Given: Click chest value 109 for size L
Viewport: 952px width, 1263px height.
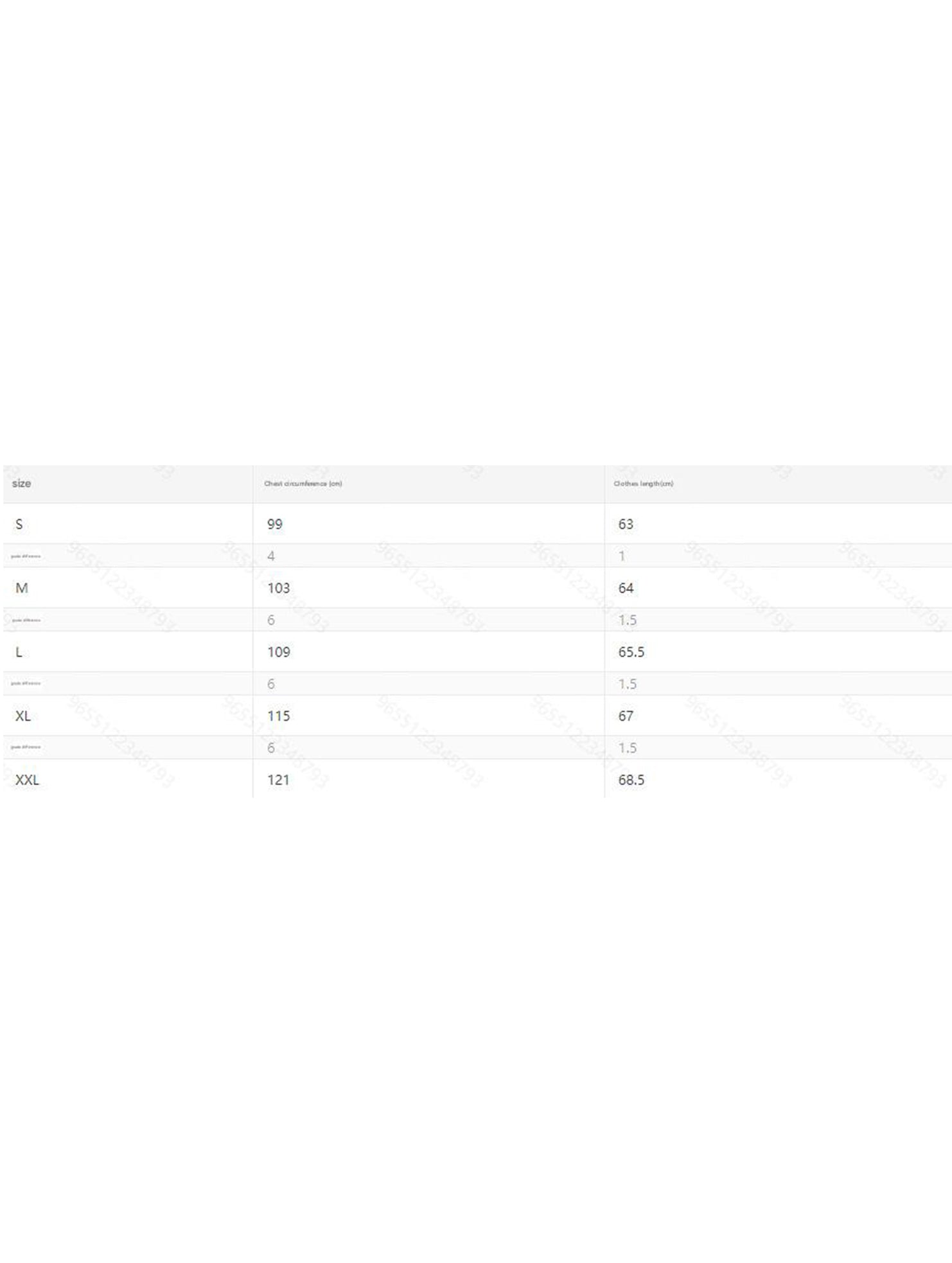Looking at the screenshot, I should coord(278,652).
